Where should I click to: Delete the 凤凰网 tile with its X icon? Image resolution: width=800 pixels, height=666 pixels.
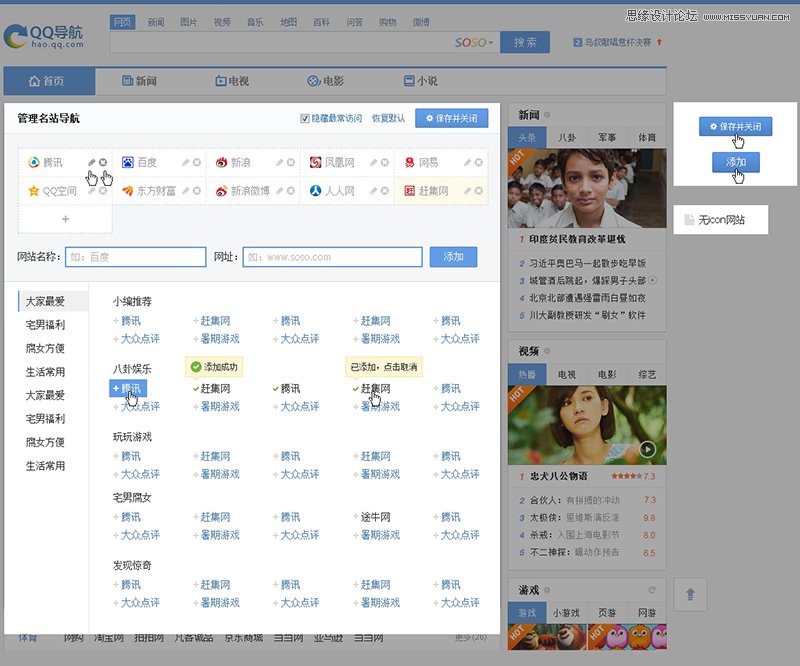click(x=385, y=162)
